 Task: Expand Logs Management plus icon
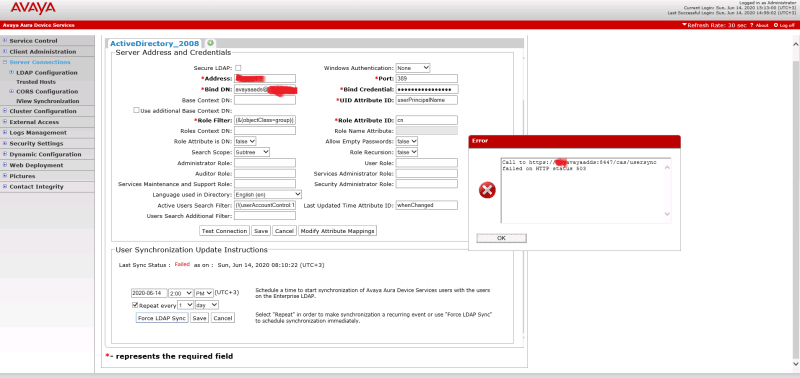click(x=5, y=133)
